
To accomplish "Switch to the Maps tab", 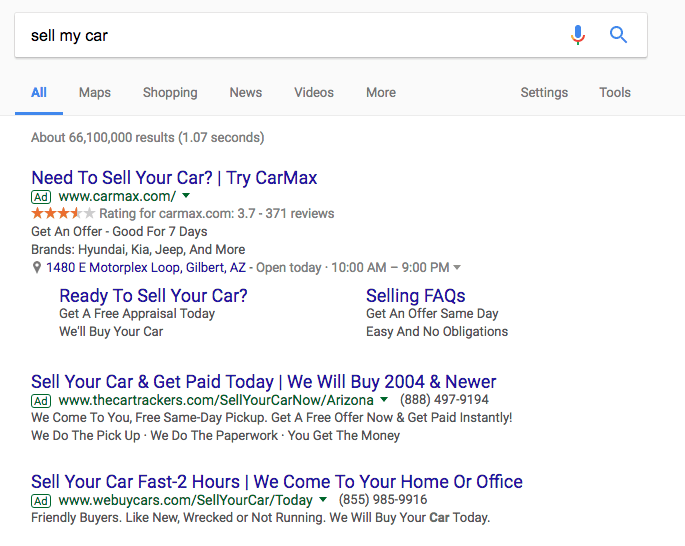I will (95, 93).
